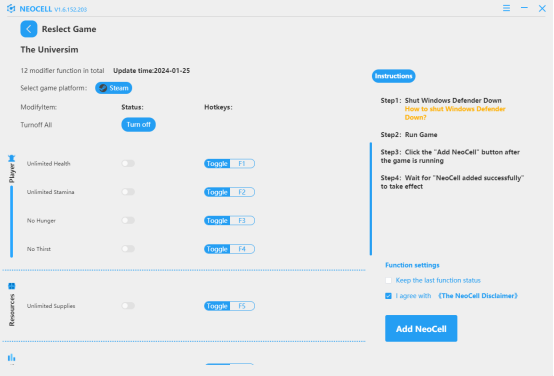554x376 pixels.
Task: Click the Toggle F4 hotkey button
Action: point(229,249)
